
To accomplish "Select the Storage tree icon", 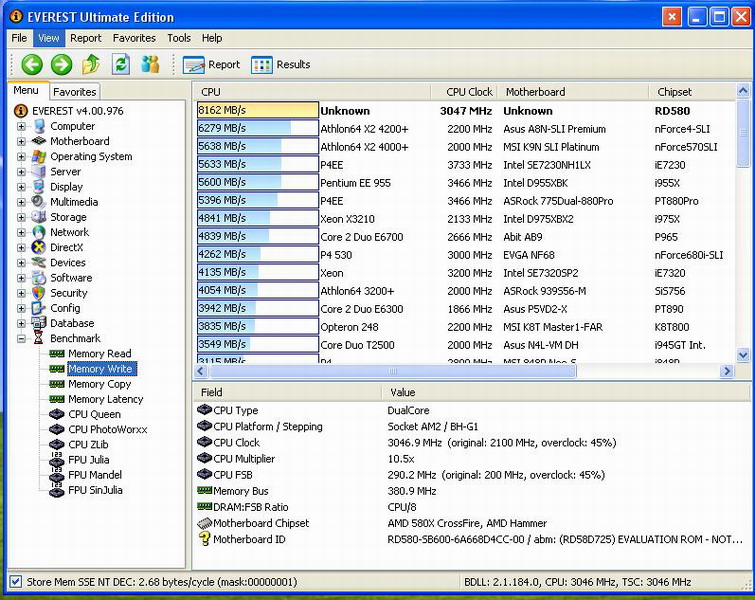I will 39,217.
